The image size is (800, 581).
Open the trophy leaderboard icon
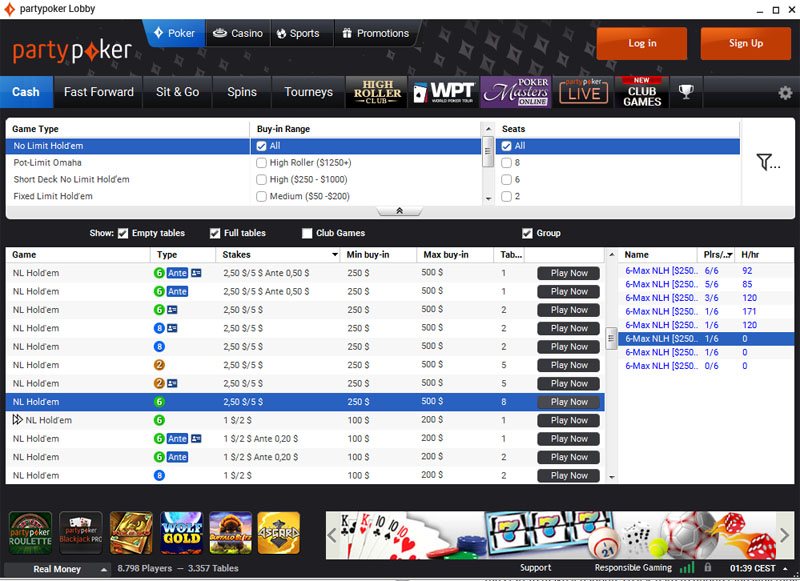pyautogui.click(x=686, y=92)
